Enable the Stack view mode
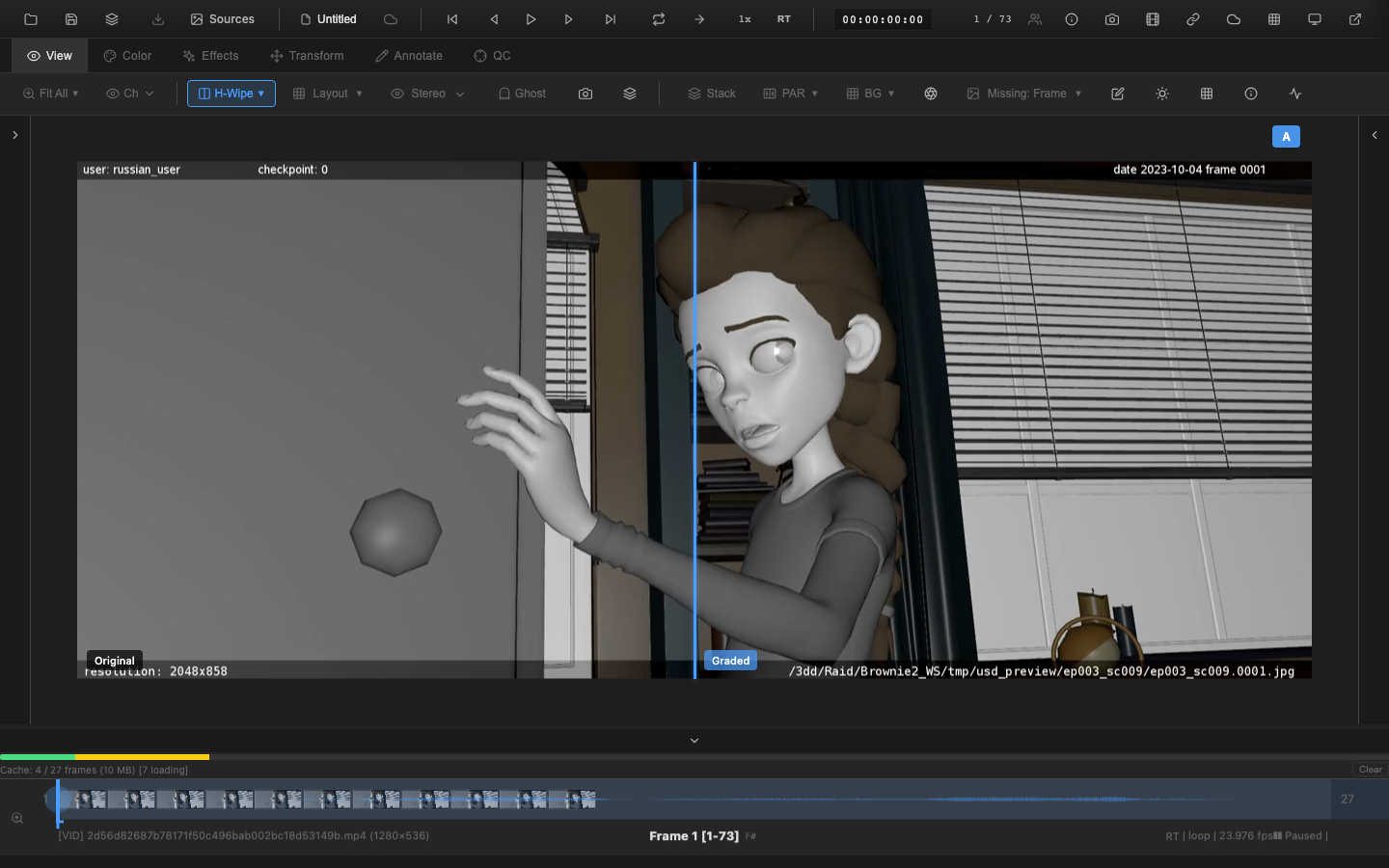Screen dimensions: 1389x868 [x=712, y=93]
